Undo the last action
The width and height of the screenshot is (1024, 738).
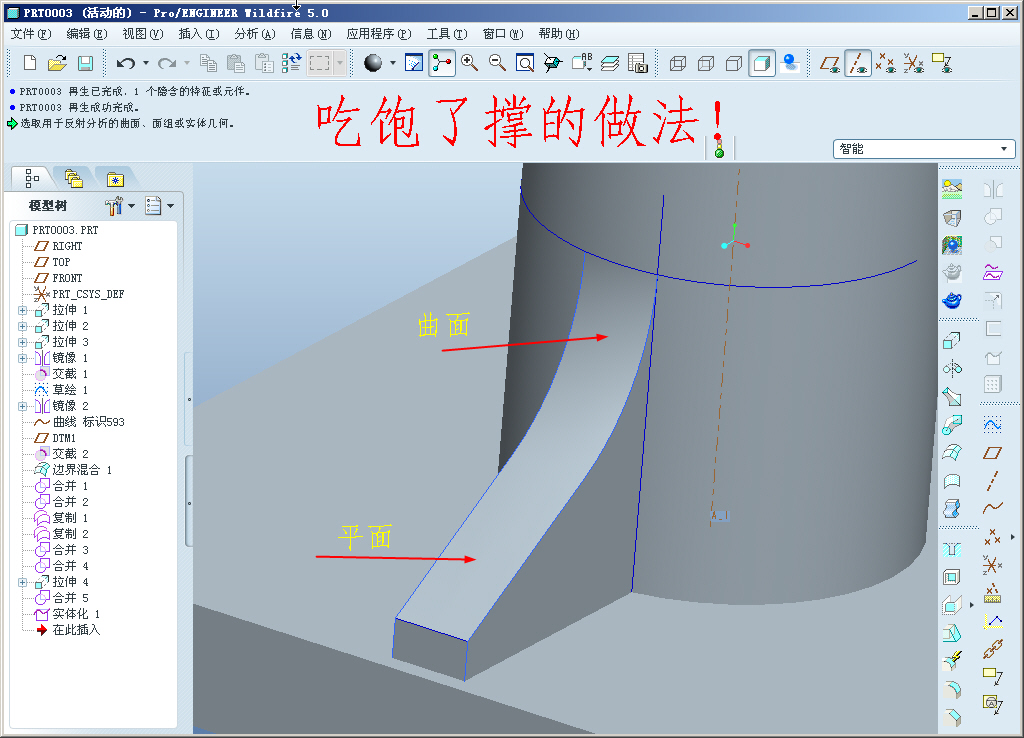click(x=125, y=63)
